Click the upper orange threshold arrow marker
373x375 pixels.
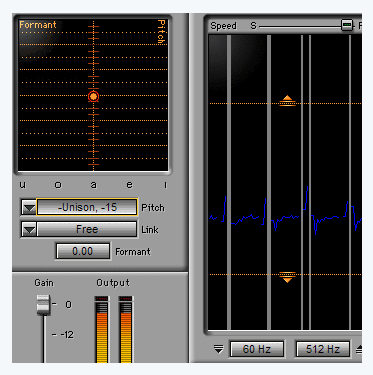click(287, 100)
